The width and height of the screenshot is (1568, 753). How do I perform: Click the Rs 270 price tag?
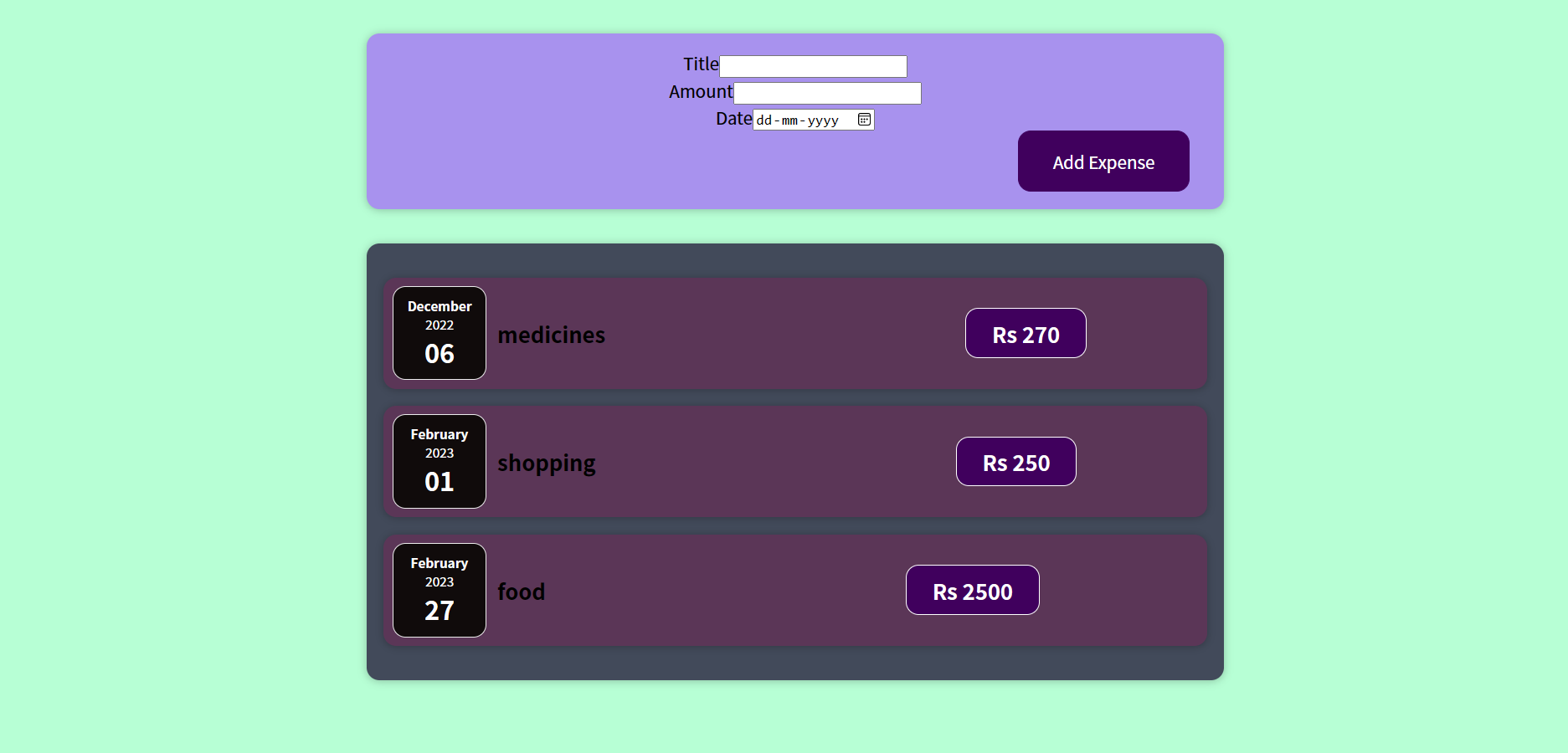click(1026, 333)
